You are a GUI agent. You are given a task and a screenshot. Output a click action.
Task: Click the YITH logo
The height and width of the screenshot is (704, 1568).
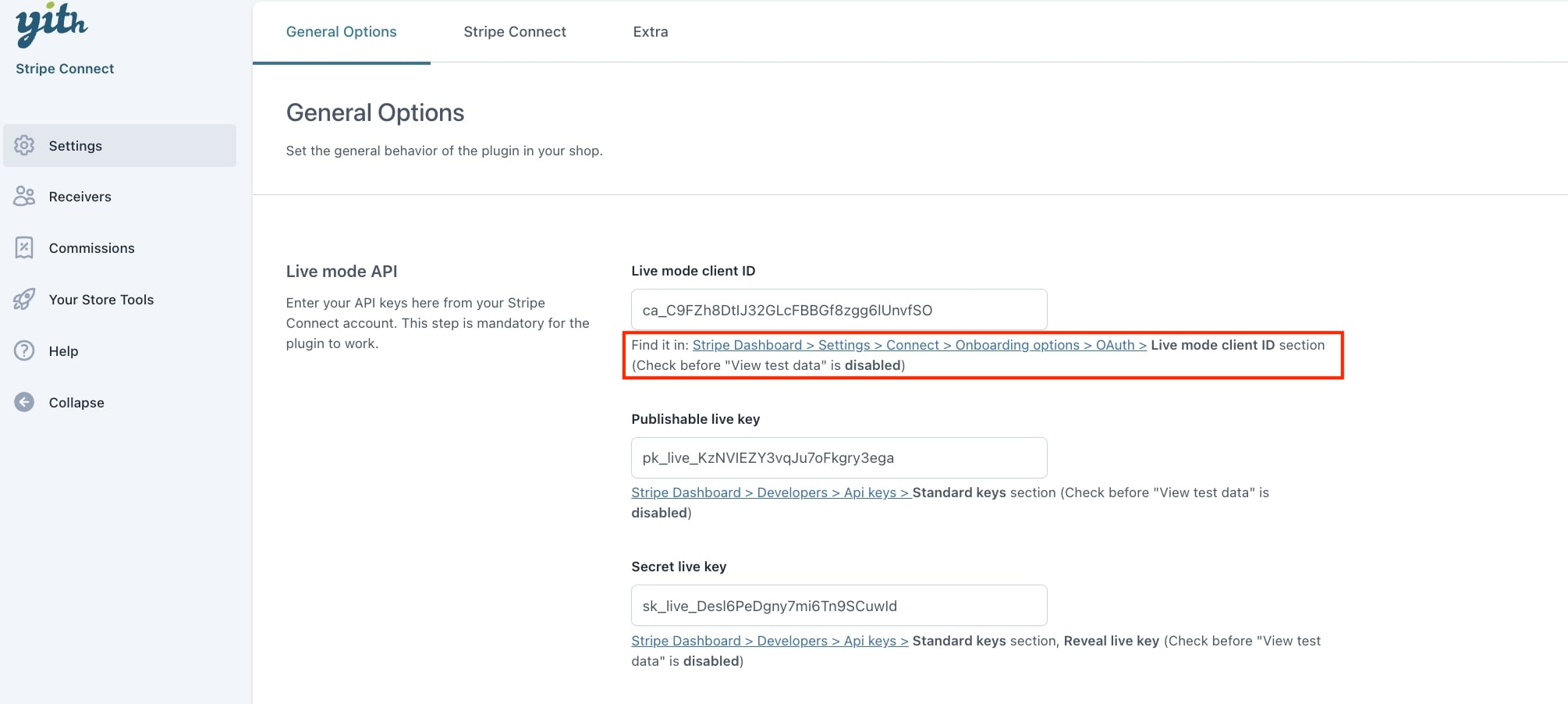coord(51,25)
